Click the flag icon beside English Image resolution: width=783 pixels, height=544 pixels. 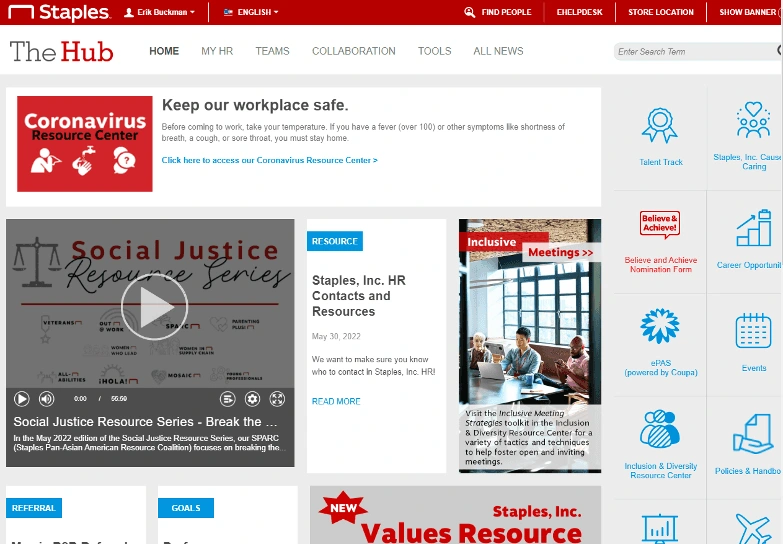pyautogui.click(x=228, y=12)
